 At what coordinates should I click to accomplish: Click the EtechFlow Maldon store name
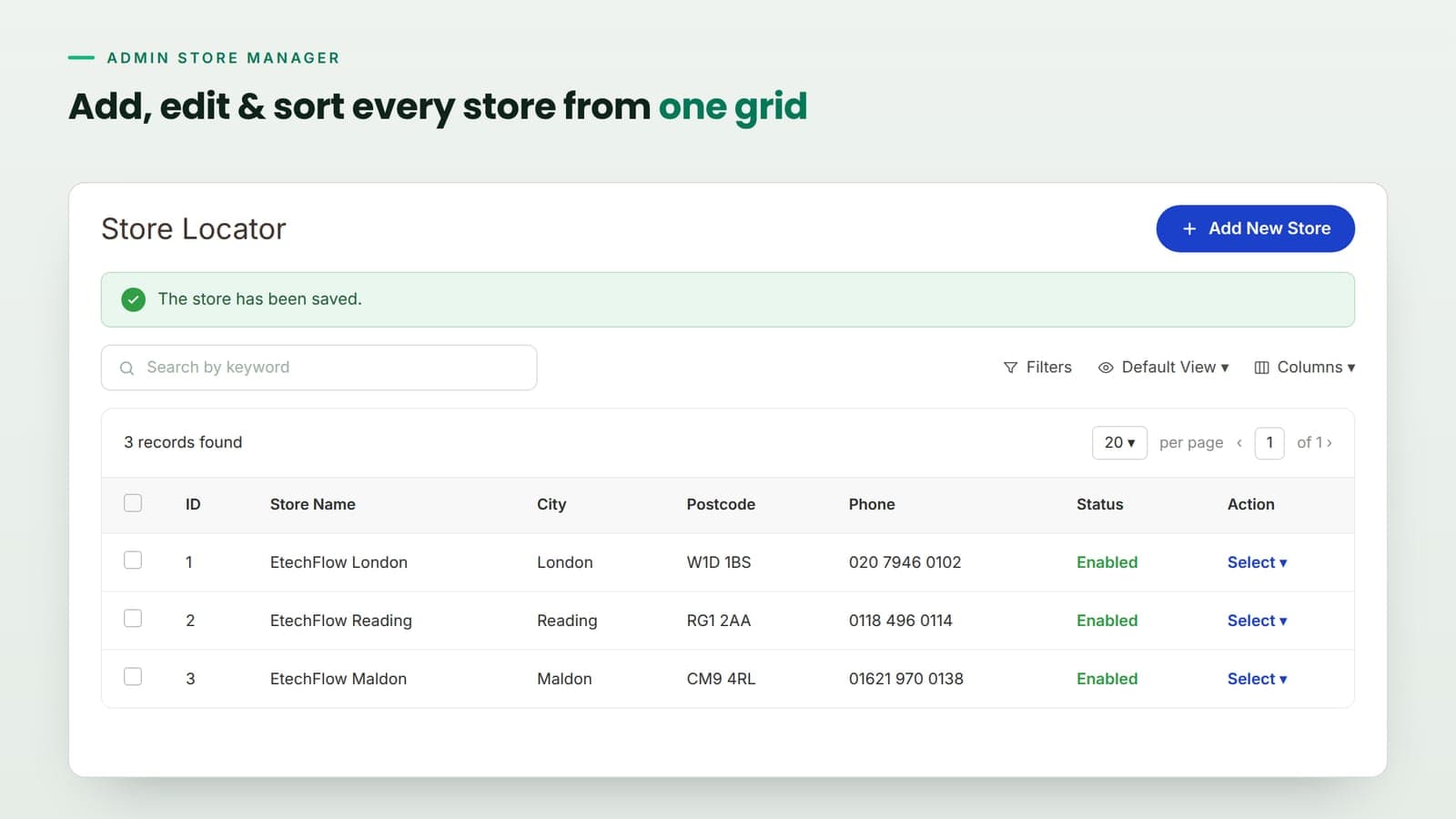(338, 679)
